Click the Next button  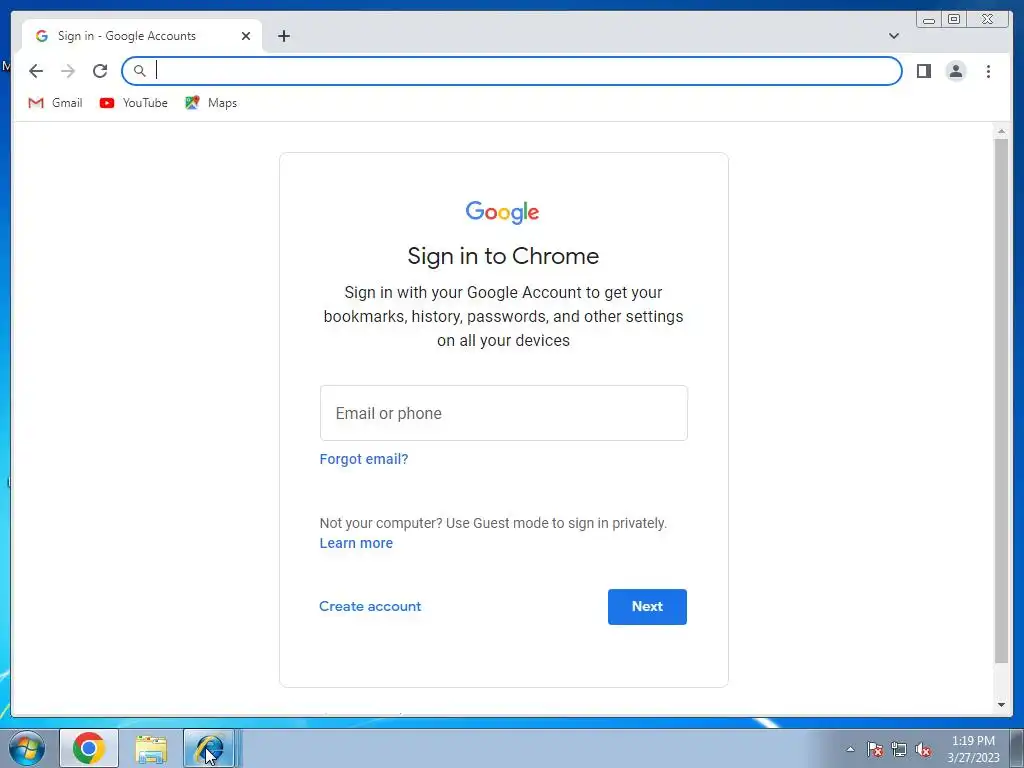coord(647,607)
